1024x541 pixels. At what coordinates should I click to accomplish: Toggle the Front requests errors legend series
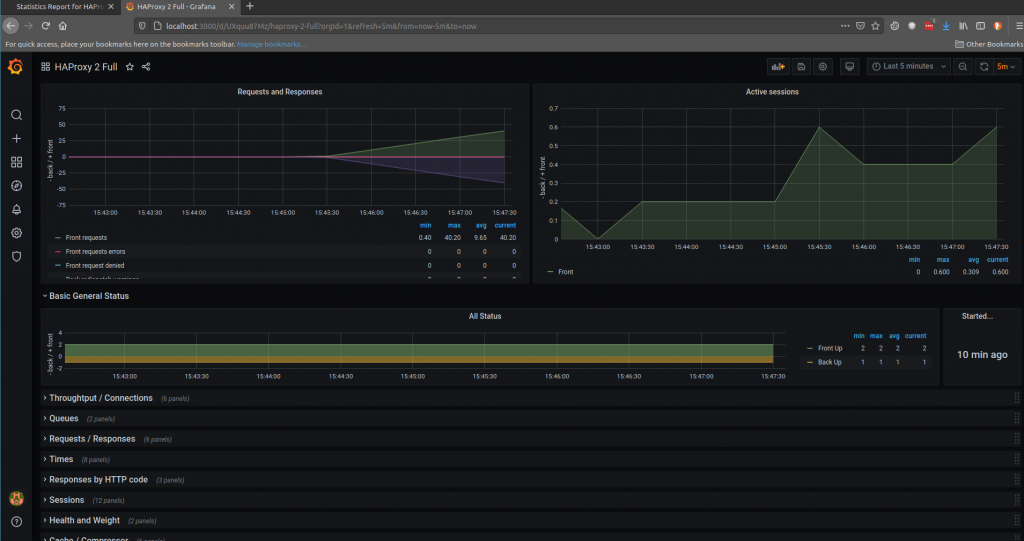95,252
